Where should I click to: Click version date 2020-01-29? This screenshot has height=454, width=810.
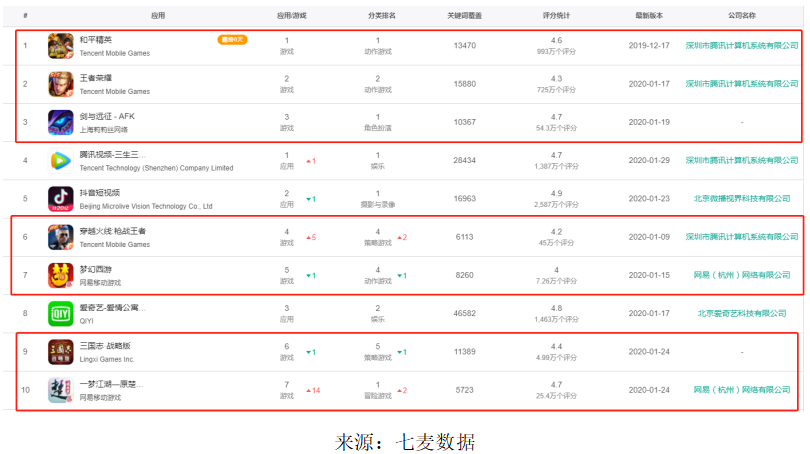click(x=649, y=160)
